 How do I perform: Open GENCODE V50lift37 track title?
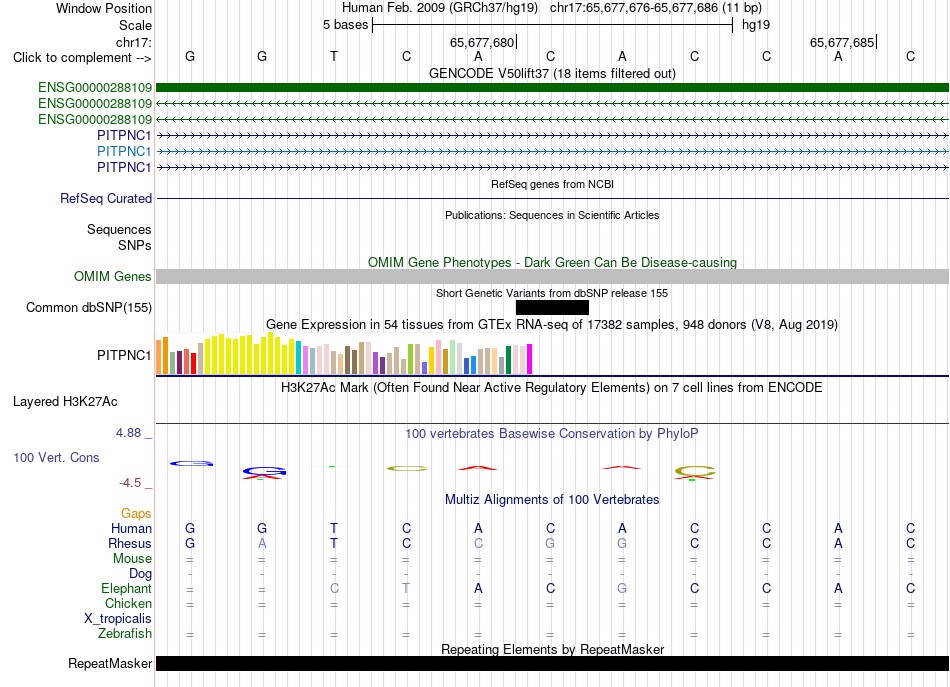(x=552, y=73)
